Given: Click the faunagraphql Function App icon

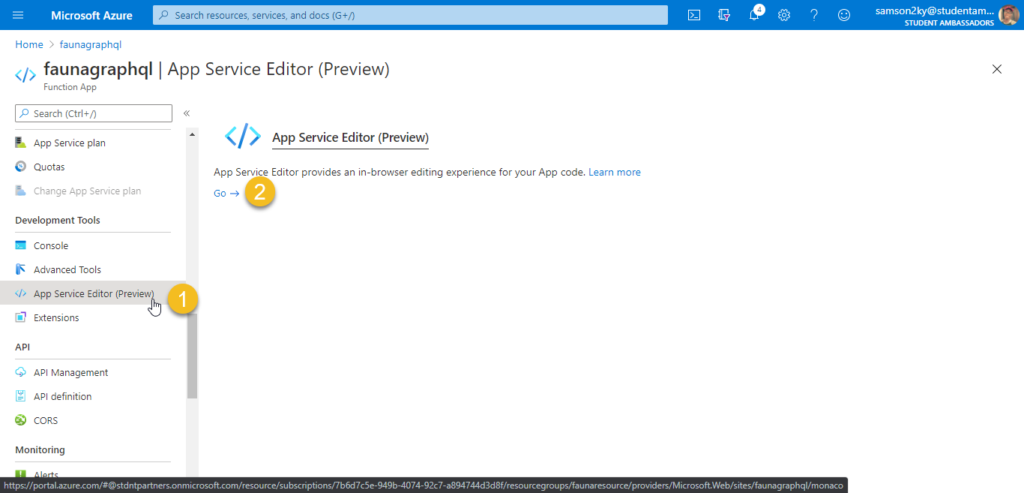Looking at the screenshot, I should pyautogui.click(x=25, y=75).
